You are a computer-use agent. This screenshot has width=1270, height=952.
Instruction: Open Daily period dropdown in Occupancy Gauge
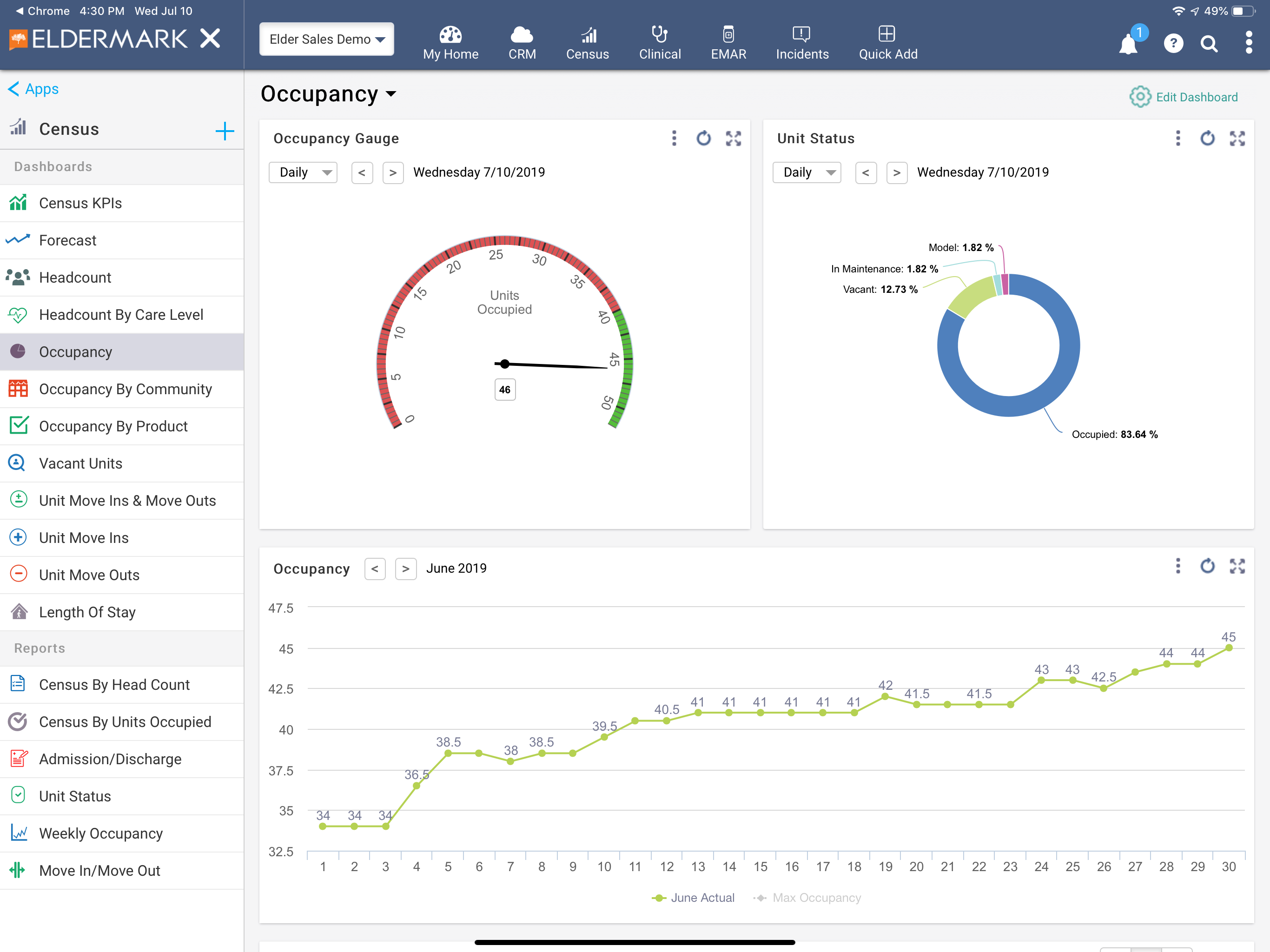[x=303, y=172]
